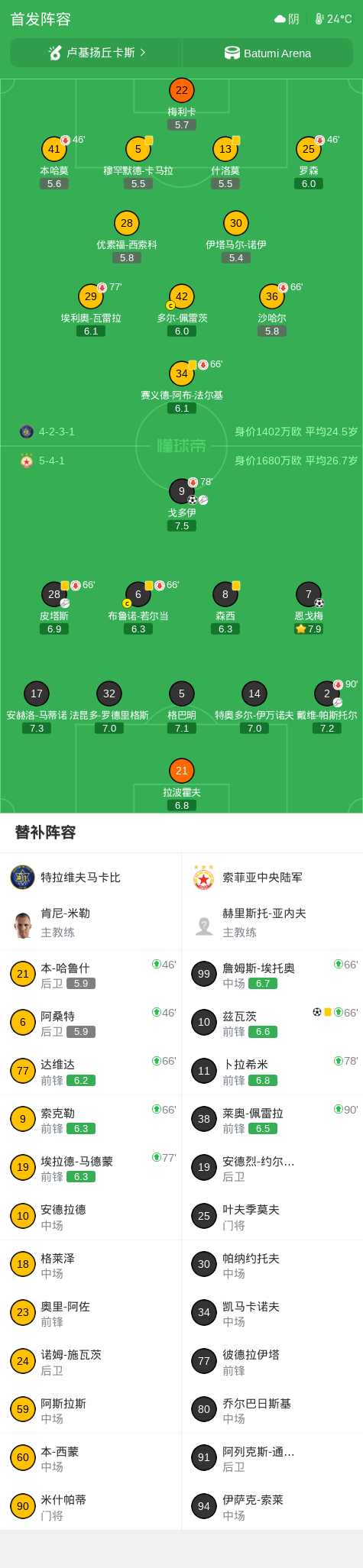The height and width of the screenshot is (1568, 363).
Task: View coach 赫里斯托-亚内夫 profile
Action: (x=272, y=923)
